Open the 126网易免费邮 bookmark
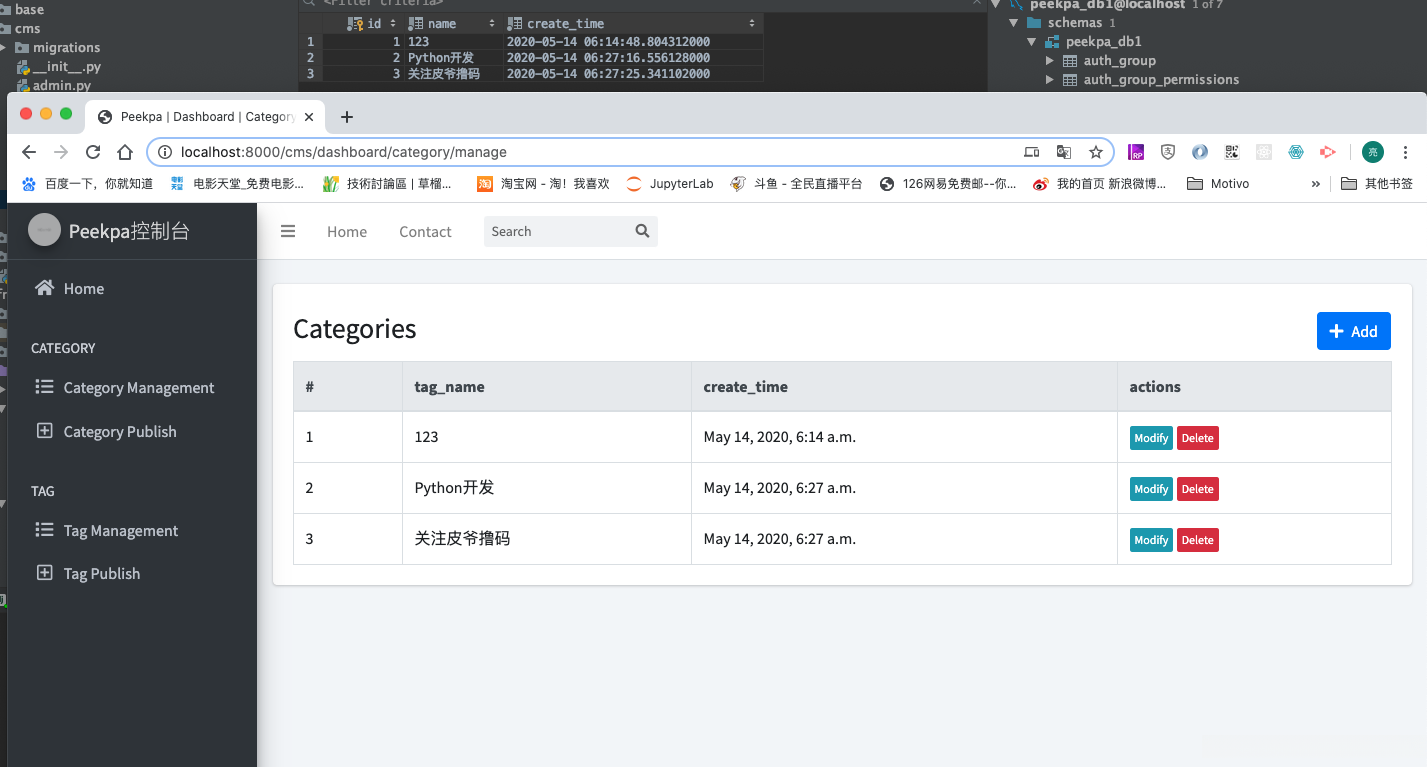Screen dimensions: 1427x767 948,184
